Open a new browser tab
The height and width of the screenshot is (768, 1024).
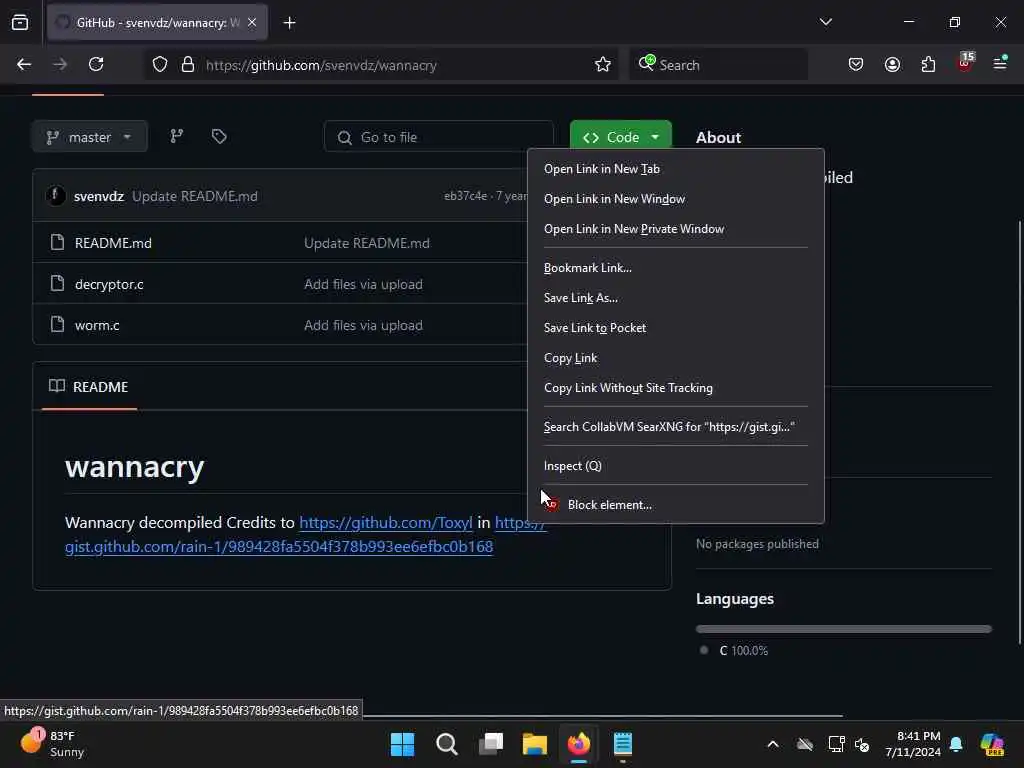tap(289, 23)
